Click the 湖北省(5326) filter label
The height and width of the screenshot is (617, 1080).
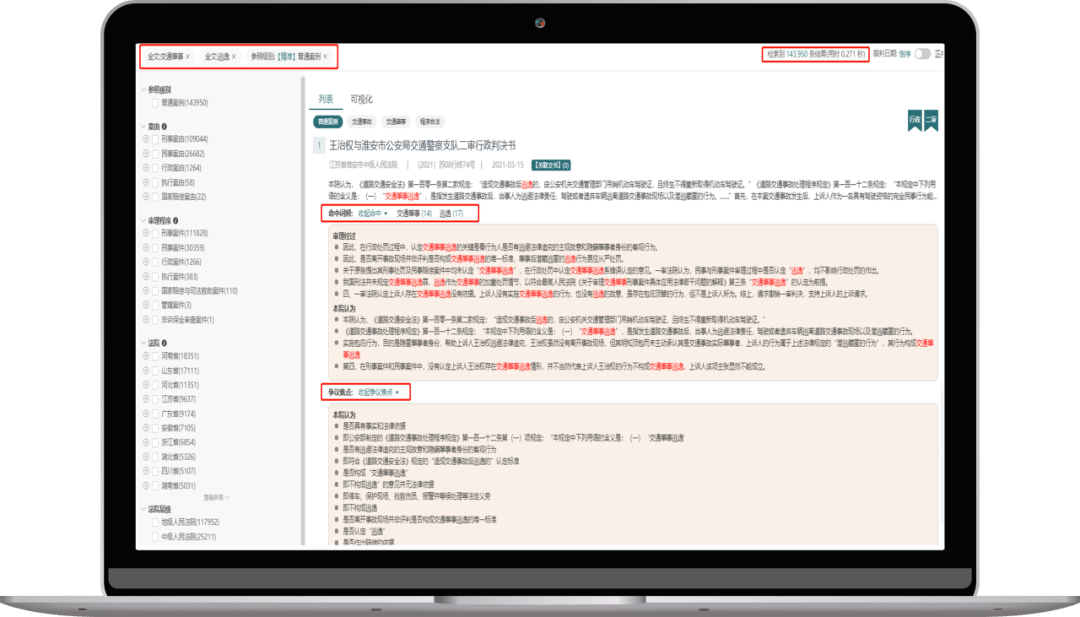pos(178,457)
